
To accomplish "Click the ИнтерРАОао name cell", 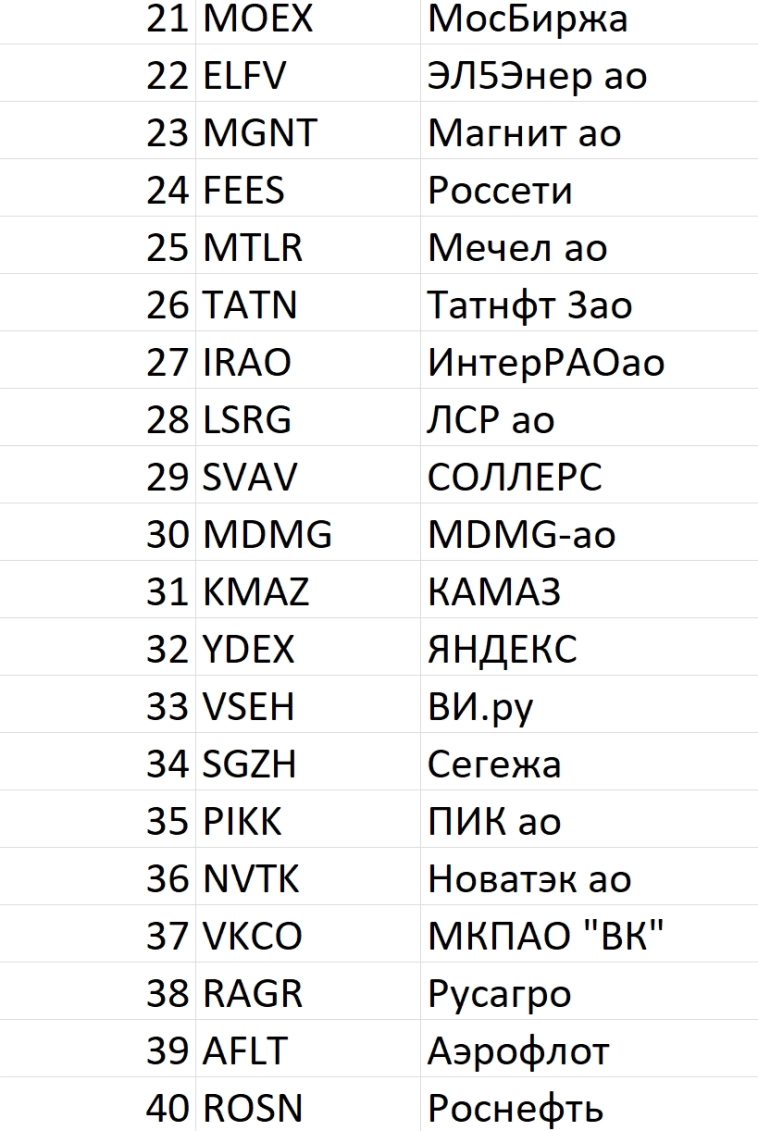I will 546,363.
